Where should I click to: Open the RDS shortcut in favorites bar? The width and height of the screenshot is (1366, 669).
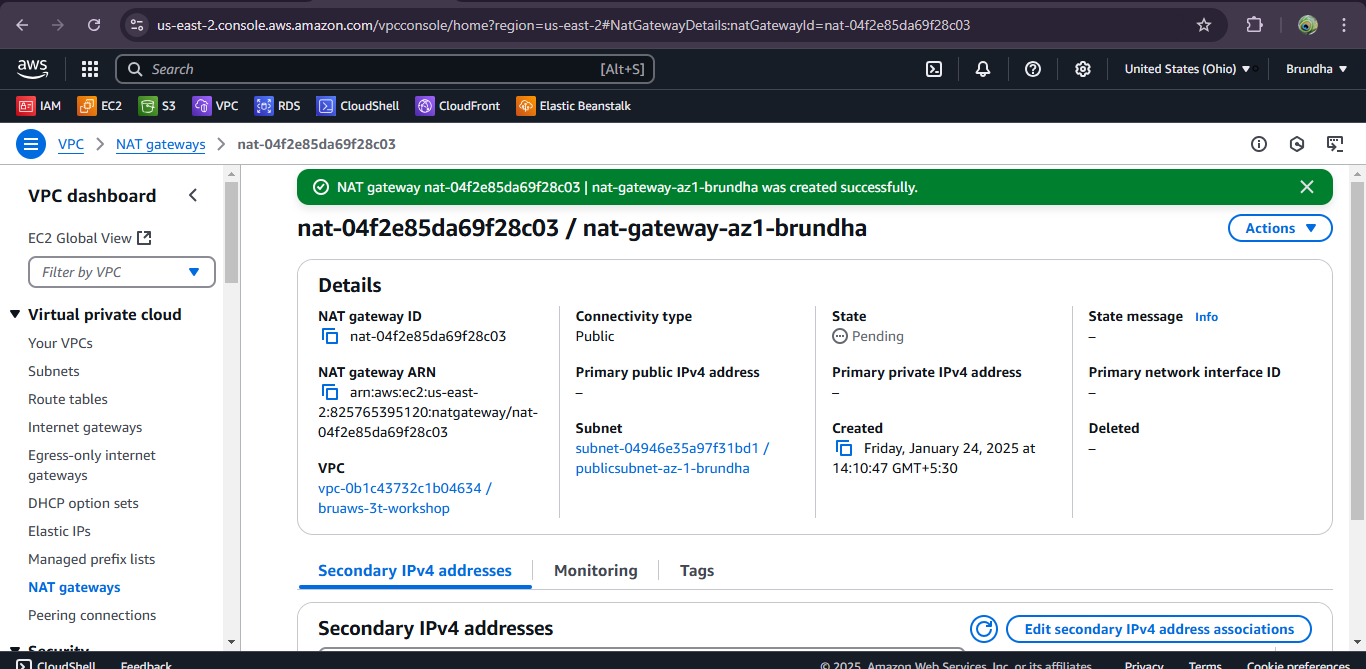point(277,105)
